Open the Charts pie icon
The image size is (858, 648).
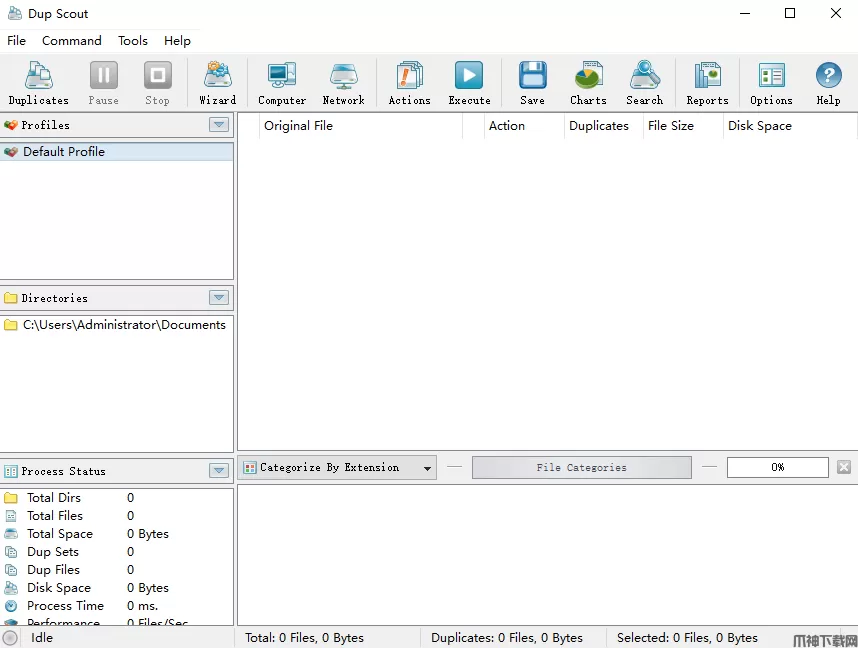pos(588,83)
